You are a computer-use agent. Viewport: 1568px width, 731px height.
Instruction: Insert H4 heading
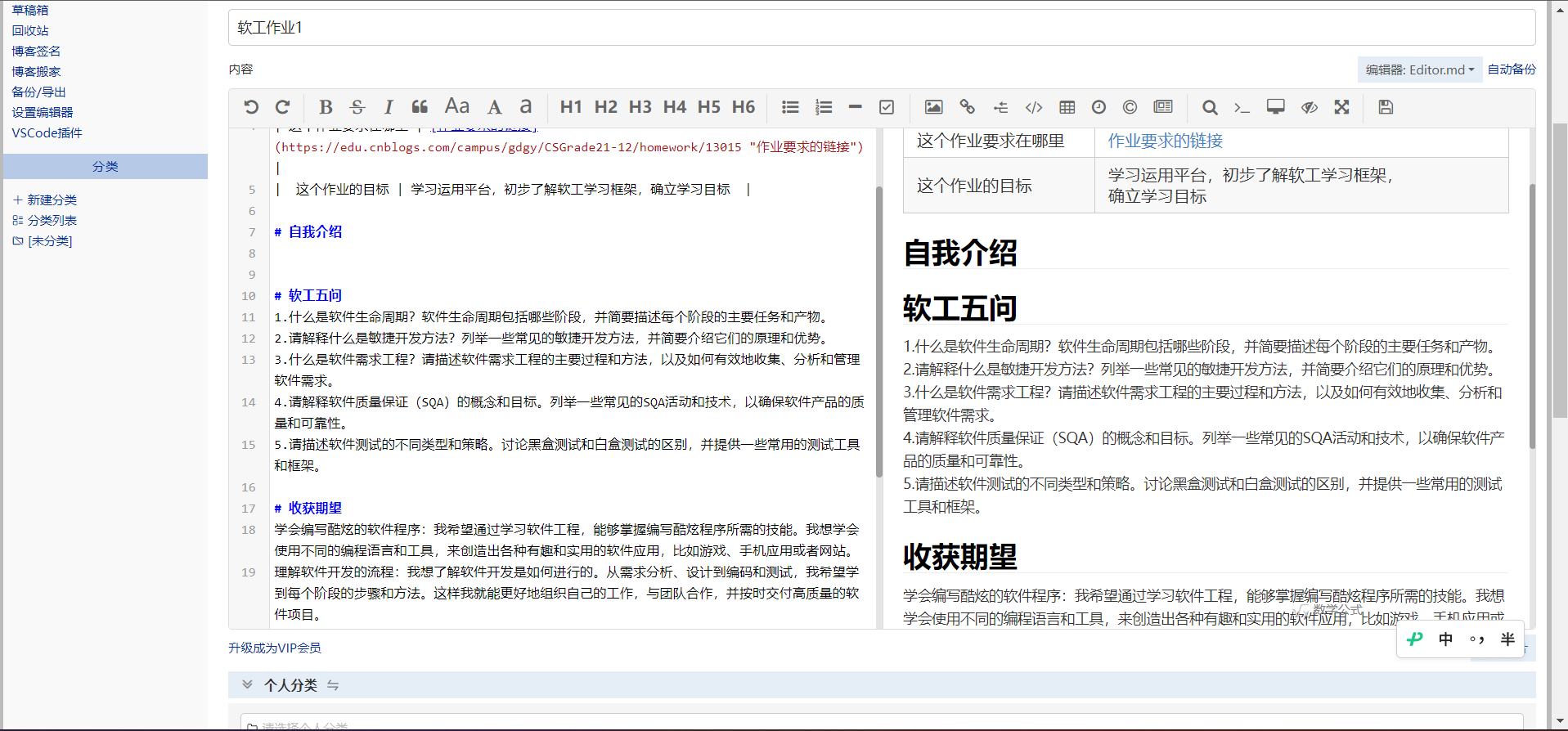tap(675, 107)
